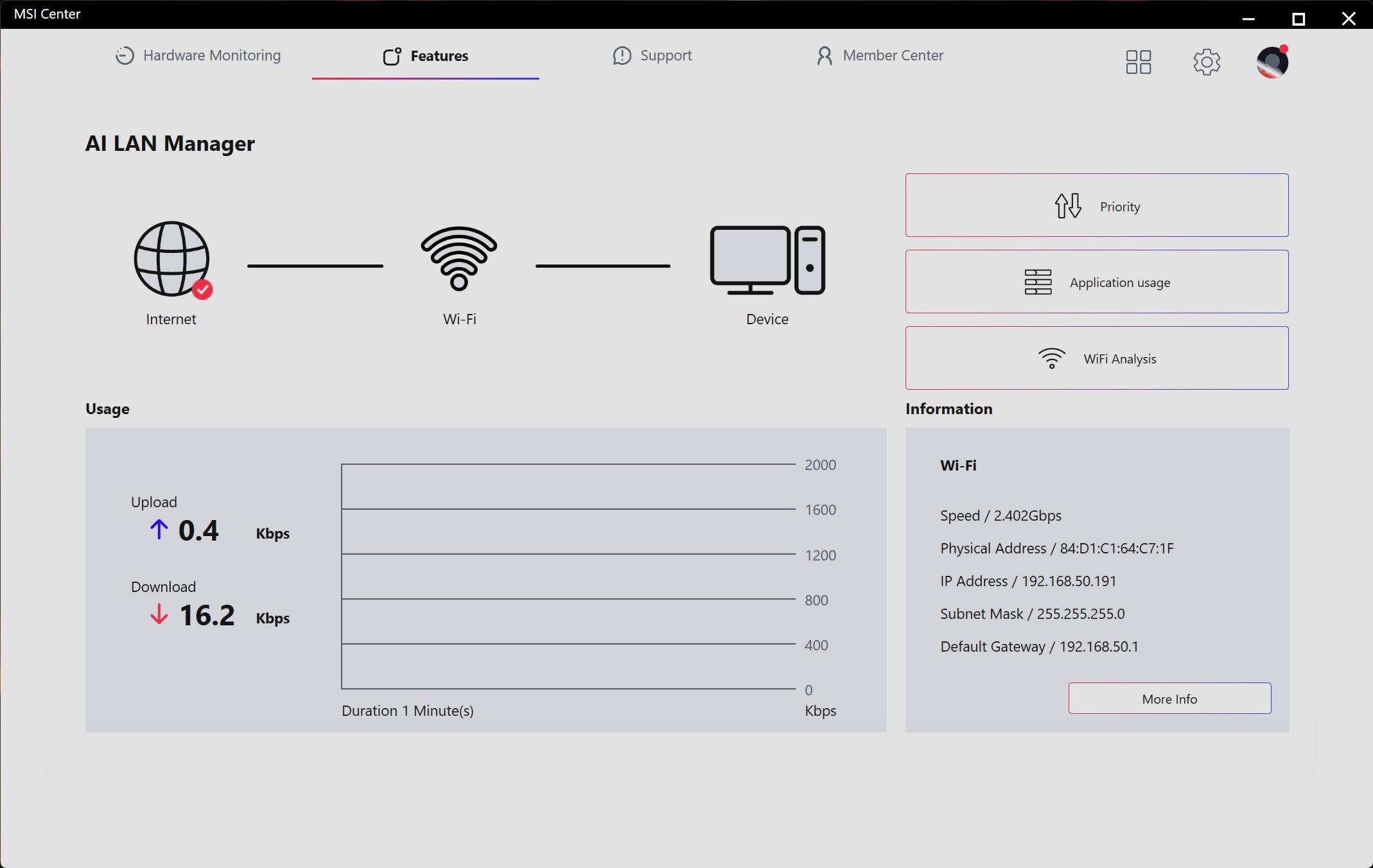
Task: Minimize the MSI Center window
Action: point(1248,19)
